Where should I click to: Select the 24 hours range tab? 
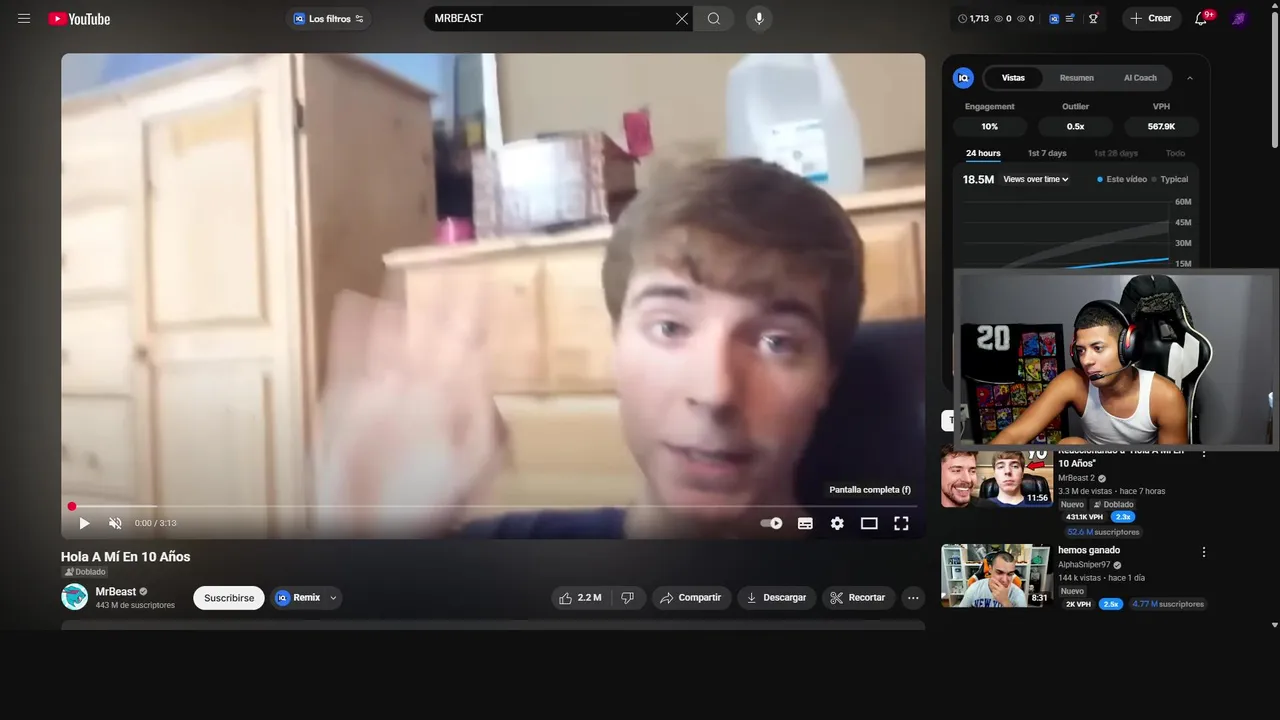983,154
